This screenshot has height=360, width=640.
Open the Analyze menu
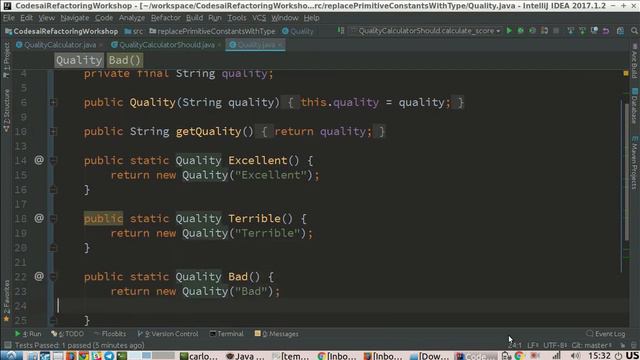click(131, 18)
